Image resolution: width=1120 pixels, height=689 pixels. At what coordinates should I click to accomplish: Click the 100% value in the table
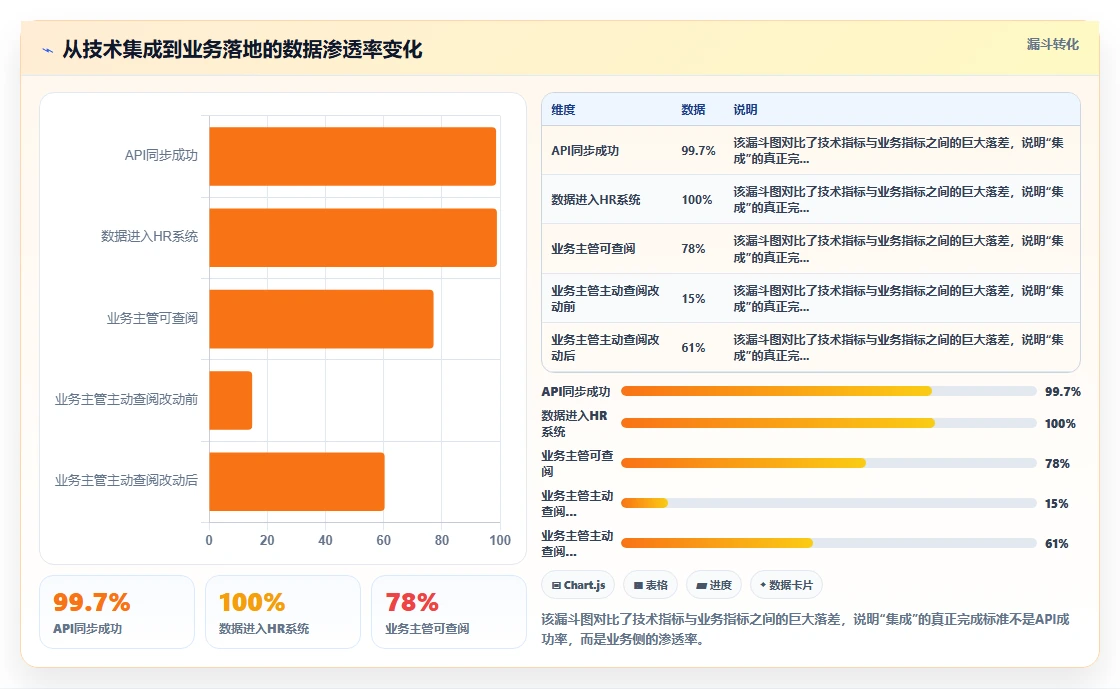pos(696,200)
